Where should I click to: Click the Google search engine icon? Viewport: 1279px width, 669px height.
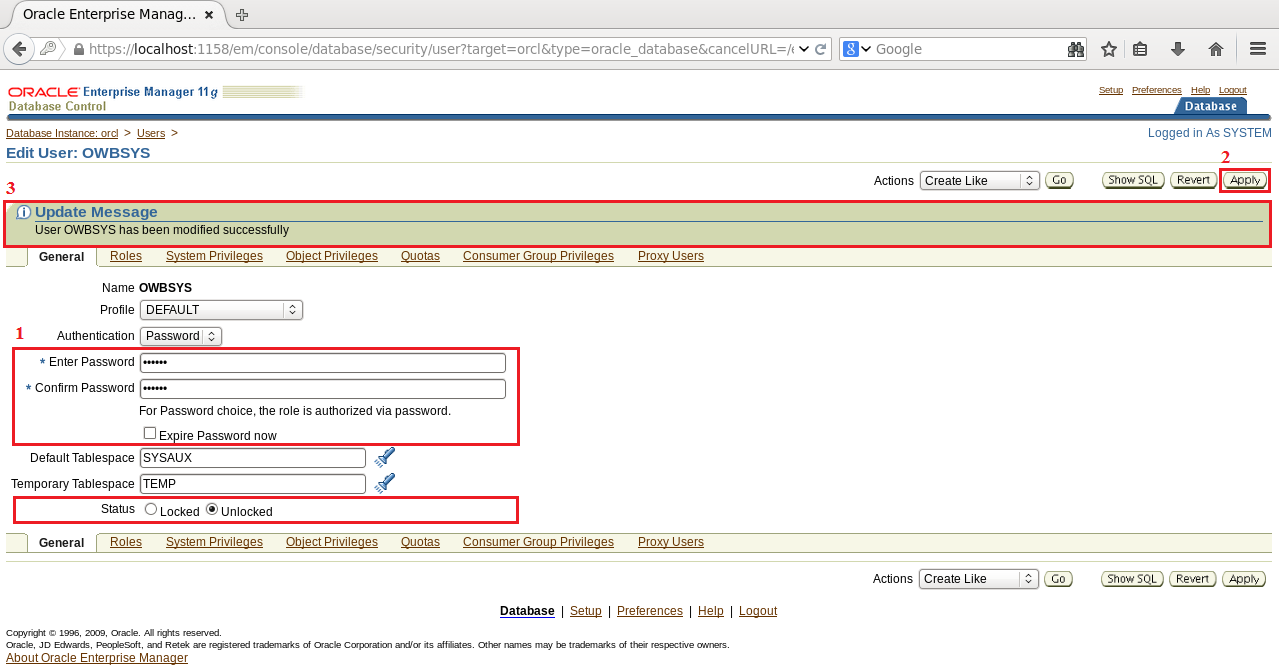point(851,49)
